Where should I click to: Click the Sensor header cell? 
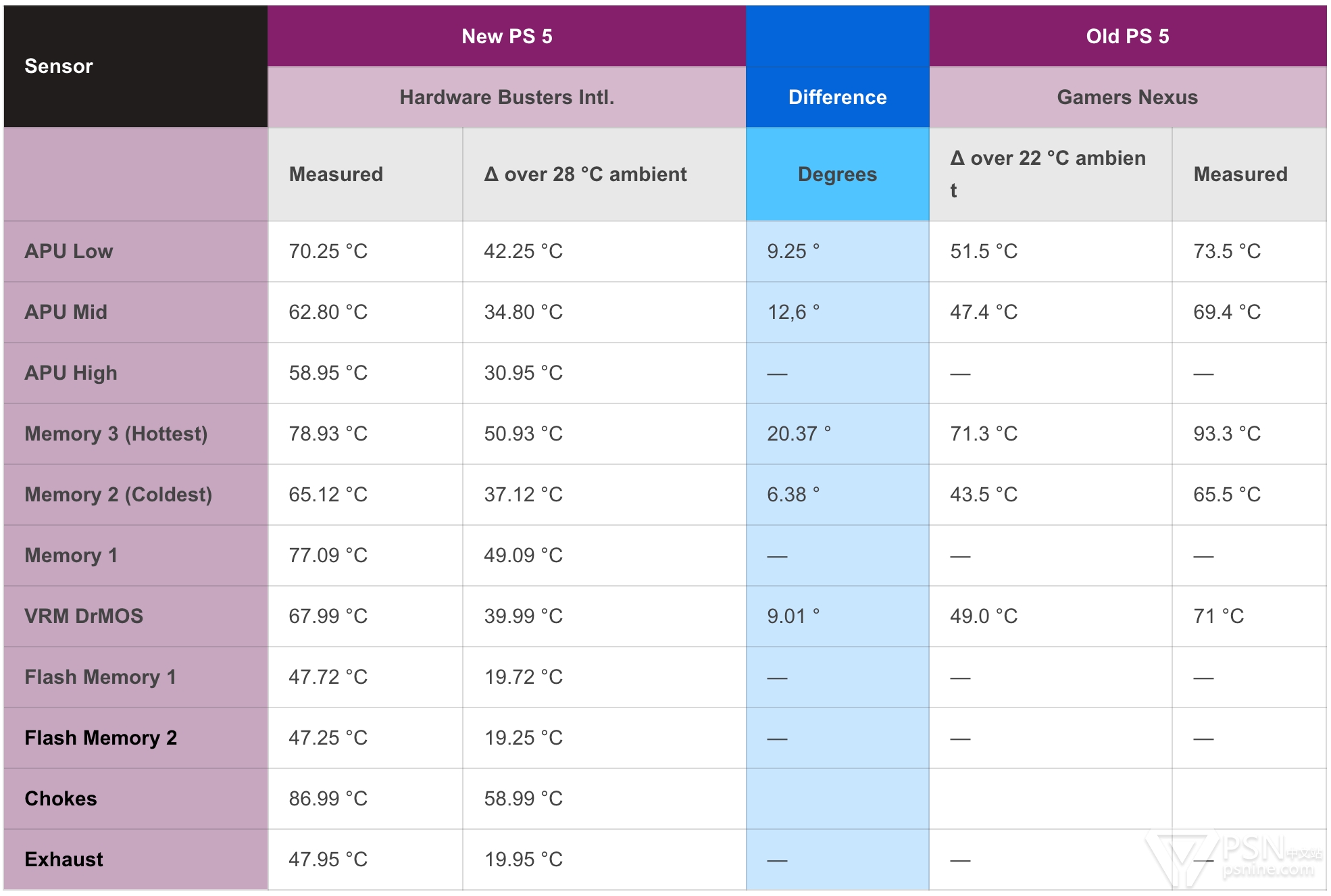coord(136,66)
